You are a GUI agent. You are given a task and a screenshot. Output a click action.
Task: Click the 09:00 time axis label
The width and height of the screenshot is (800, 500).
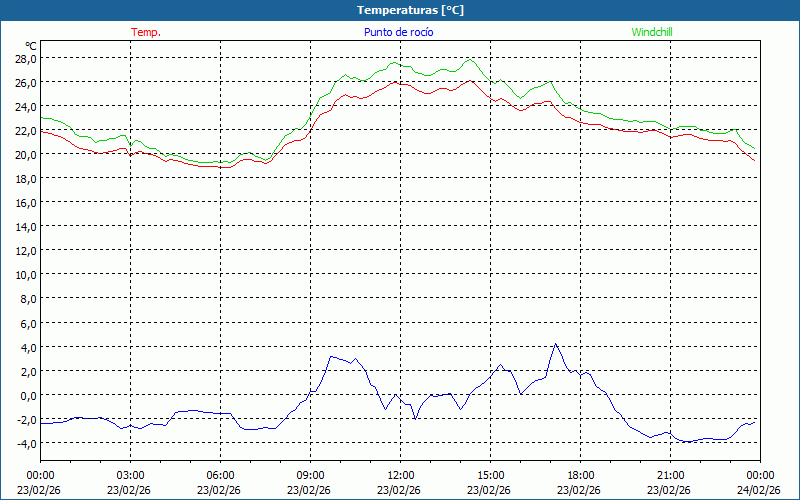(x=310, y=475)
